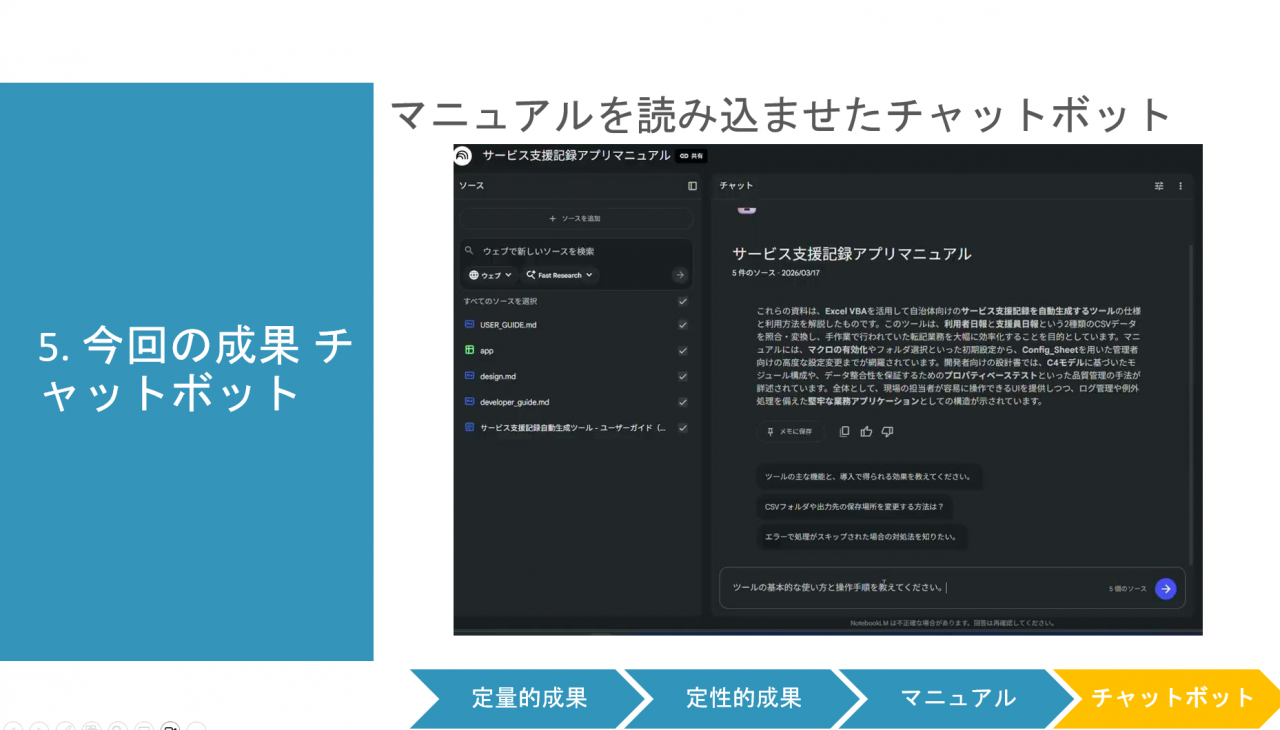Click the developer_guide.md file icon
The image size is (1280, 730).
click(x=469, y=402)
